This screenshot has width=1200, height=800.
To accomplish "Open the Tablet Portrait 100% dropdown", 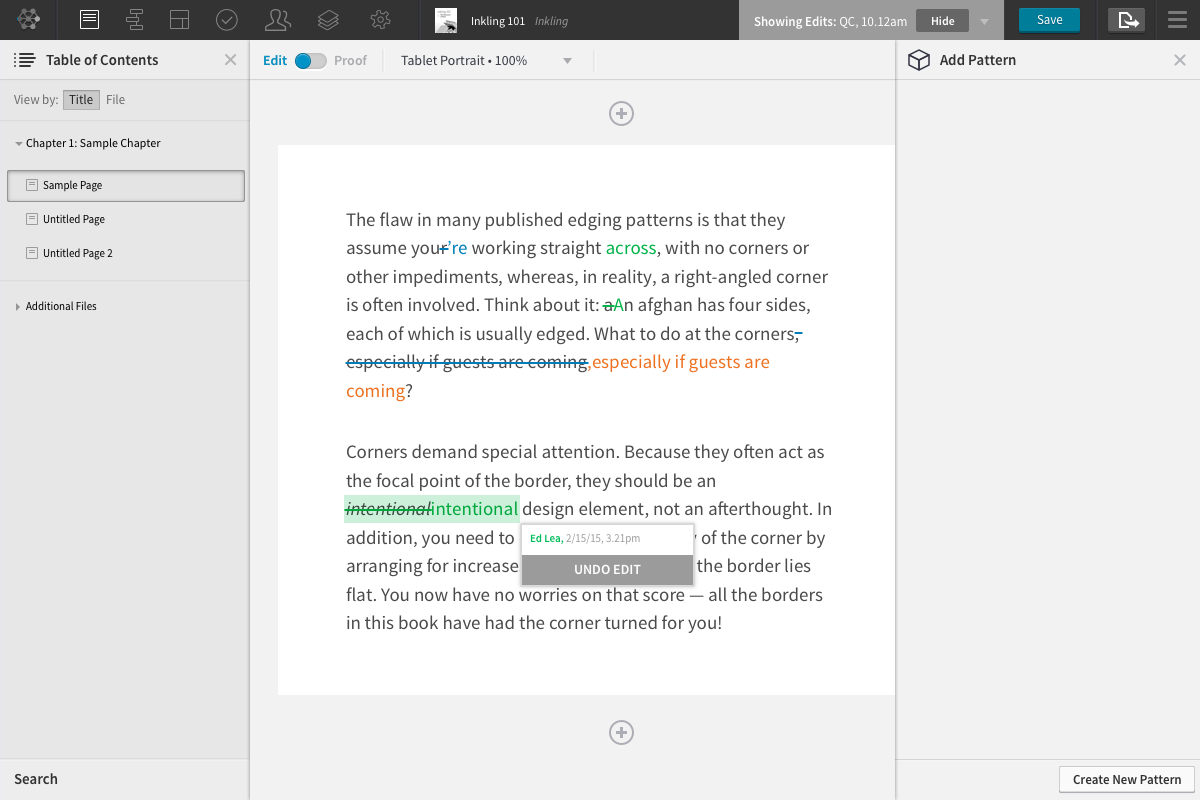I will click(x=486, y=60).
